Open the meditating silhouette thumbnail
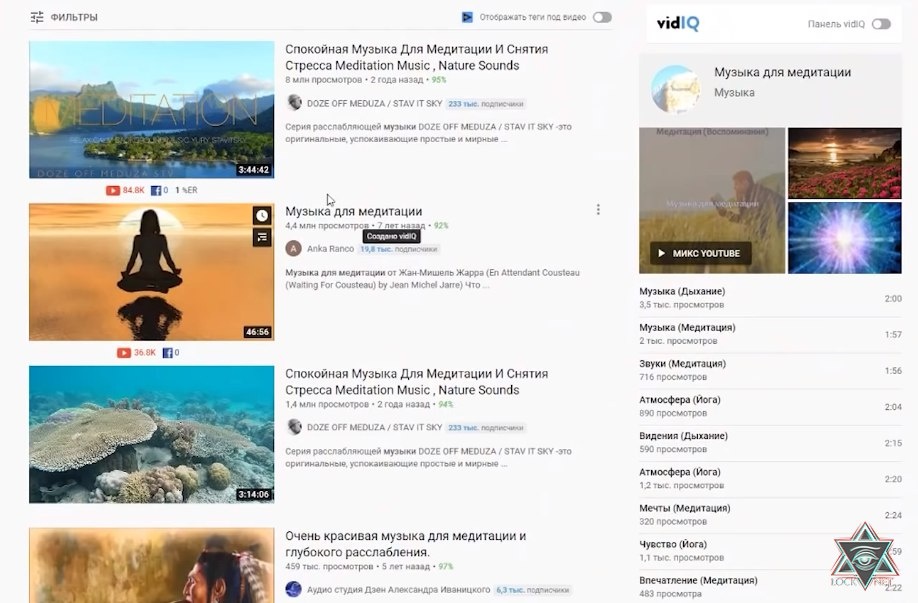The height and width of the screenshot is (603, 918). (152, 272)
